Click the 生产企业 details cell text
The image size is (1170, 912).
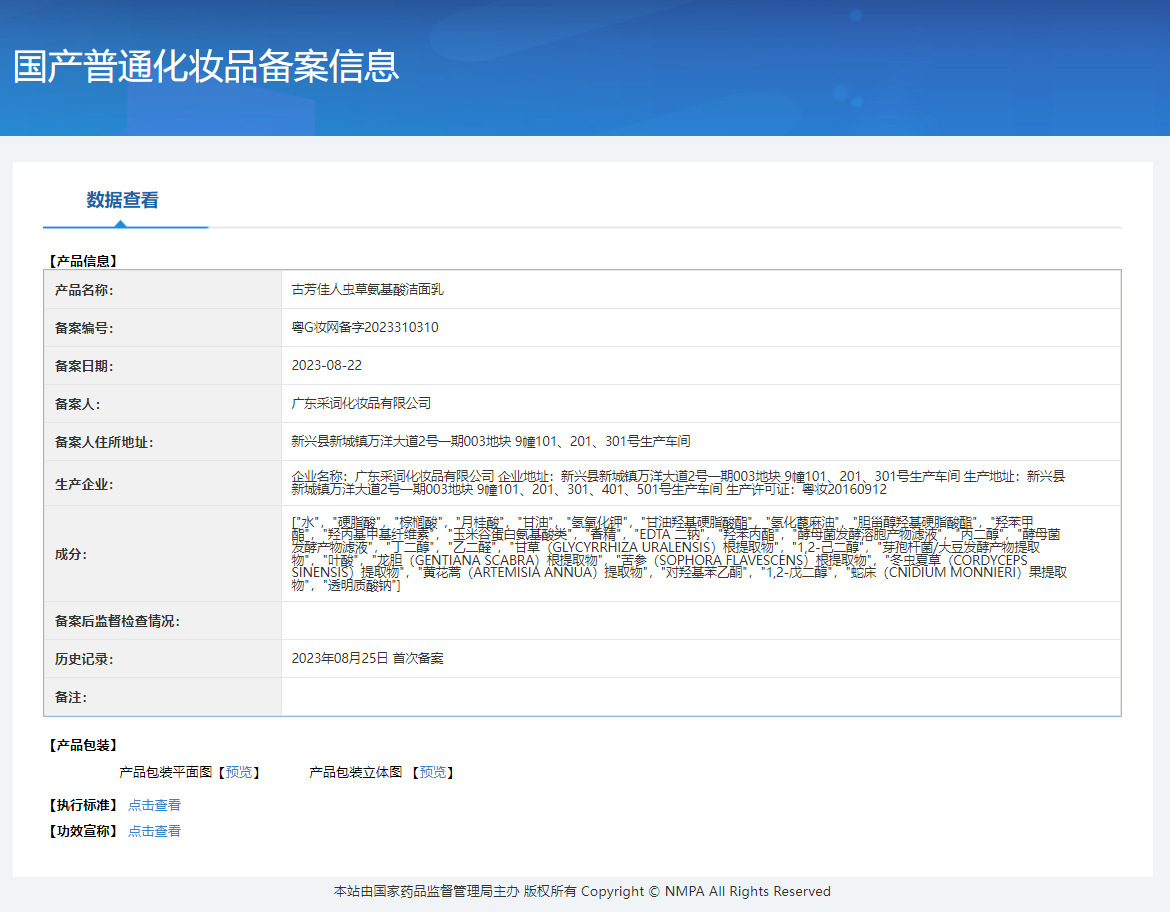click(678, 483)
